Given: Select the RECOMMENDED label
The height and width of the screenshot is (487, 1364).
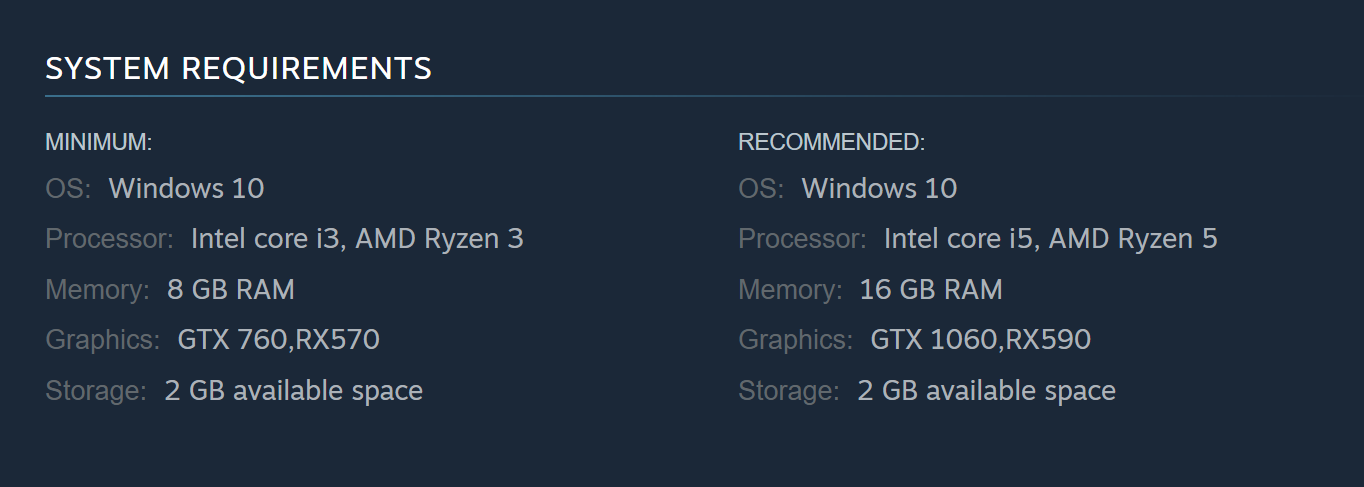Looking at the screenshot, I should point(831,142).
